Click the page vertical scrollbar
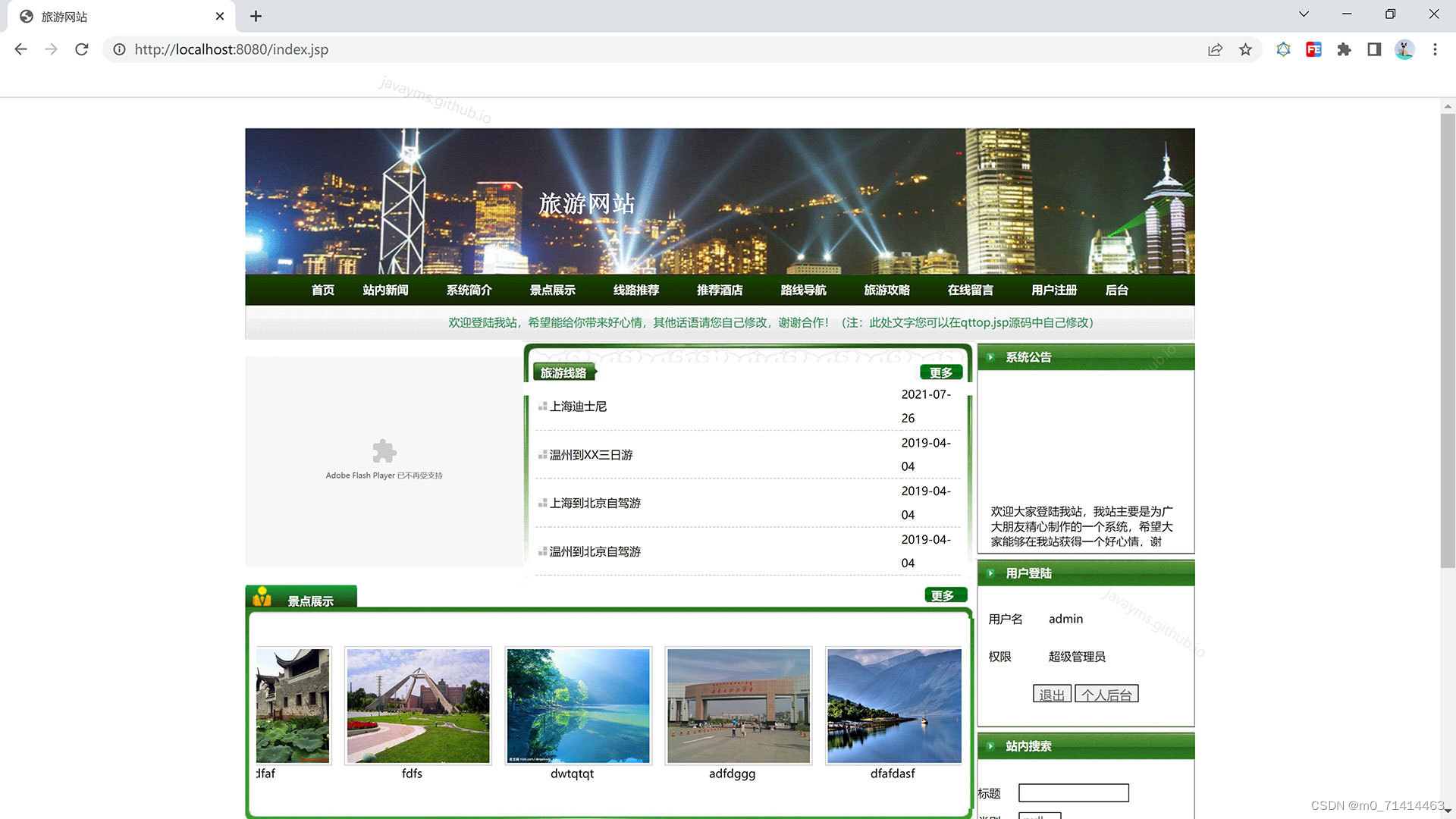 [1448, 341]
